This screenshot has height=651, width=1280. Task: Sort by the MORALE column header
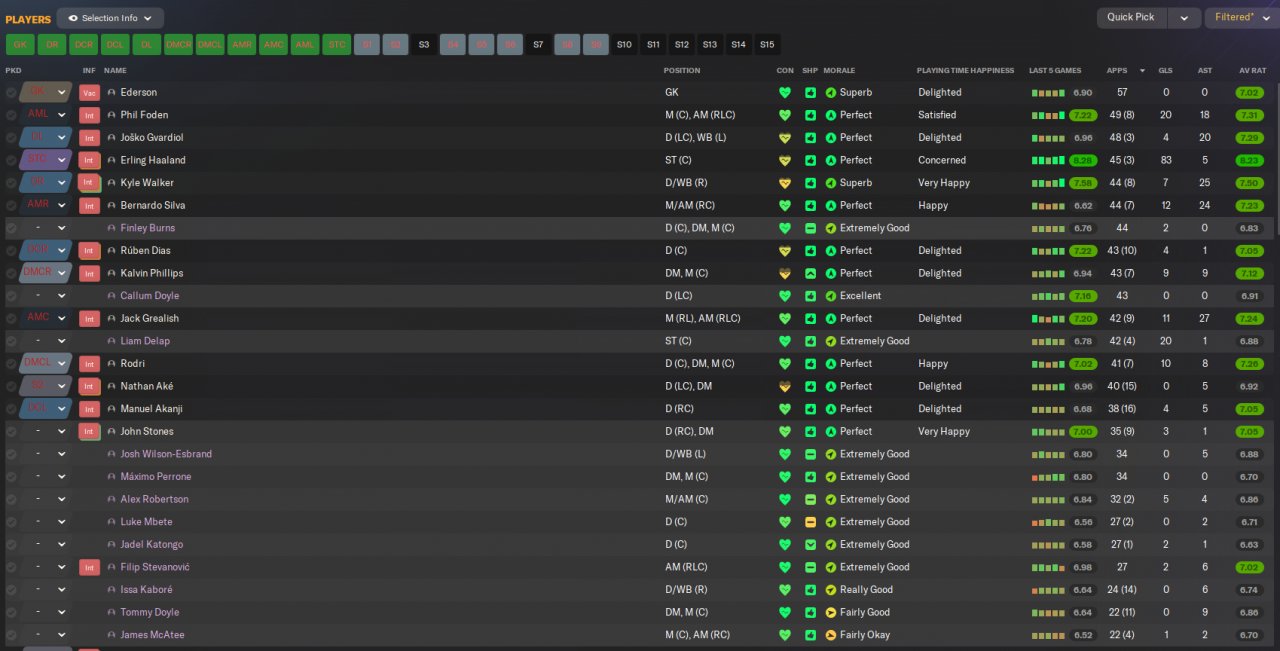click(x=839, y=71)
